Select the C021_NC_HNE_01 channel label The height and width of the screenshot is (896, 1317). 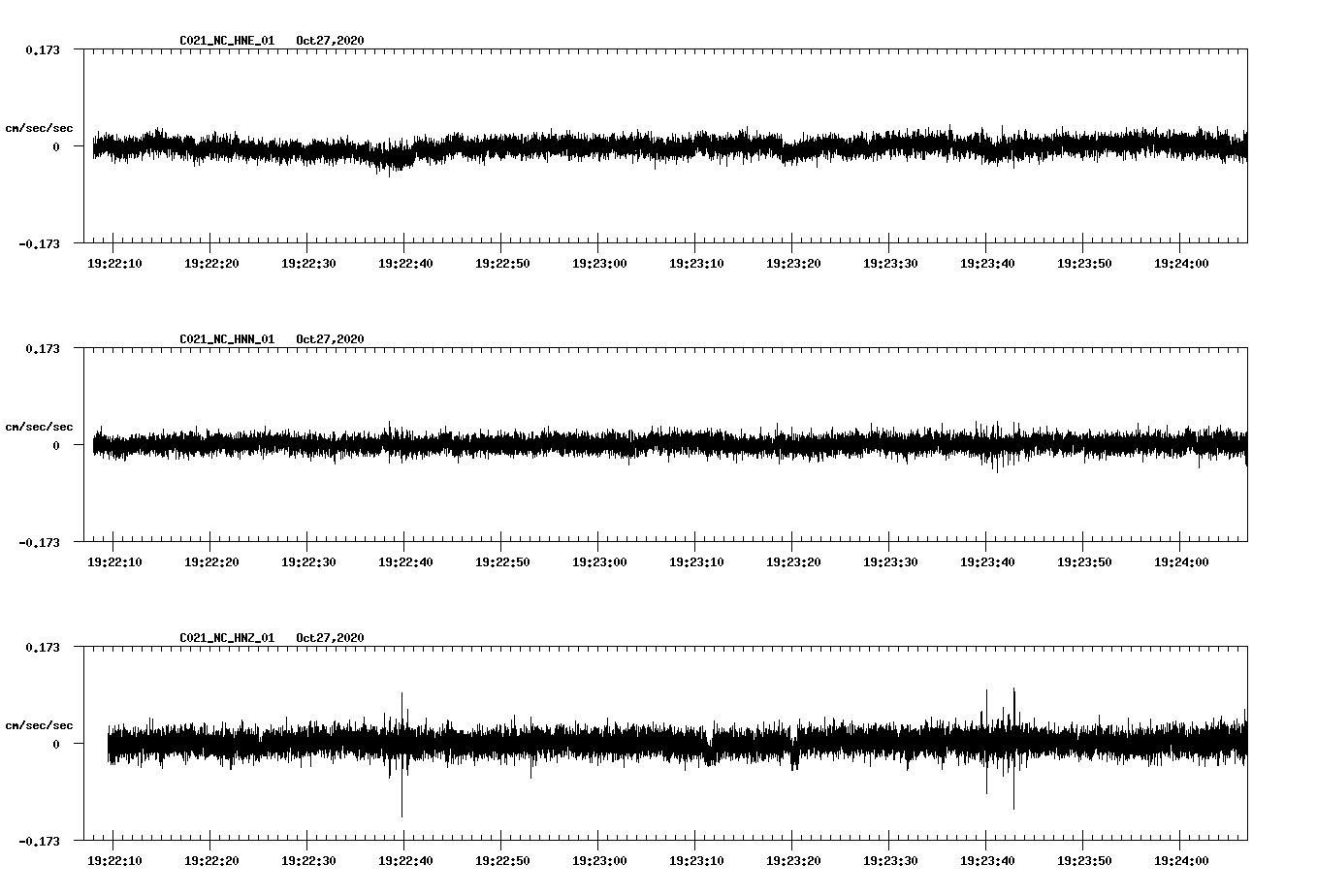225,41
